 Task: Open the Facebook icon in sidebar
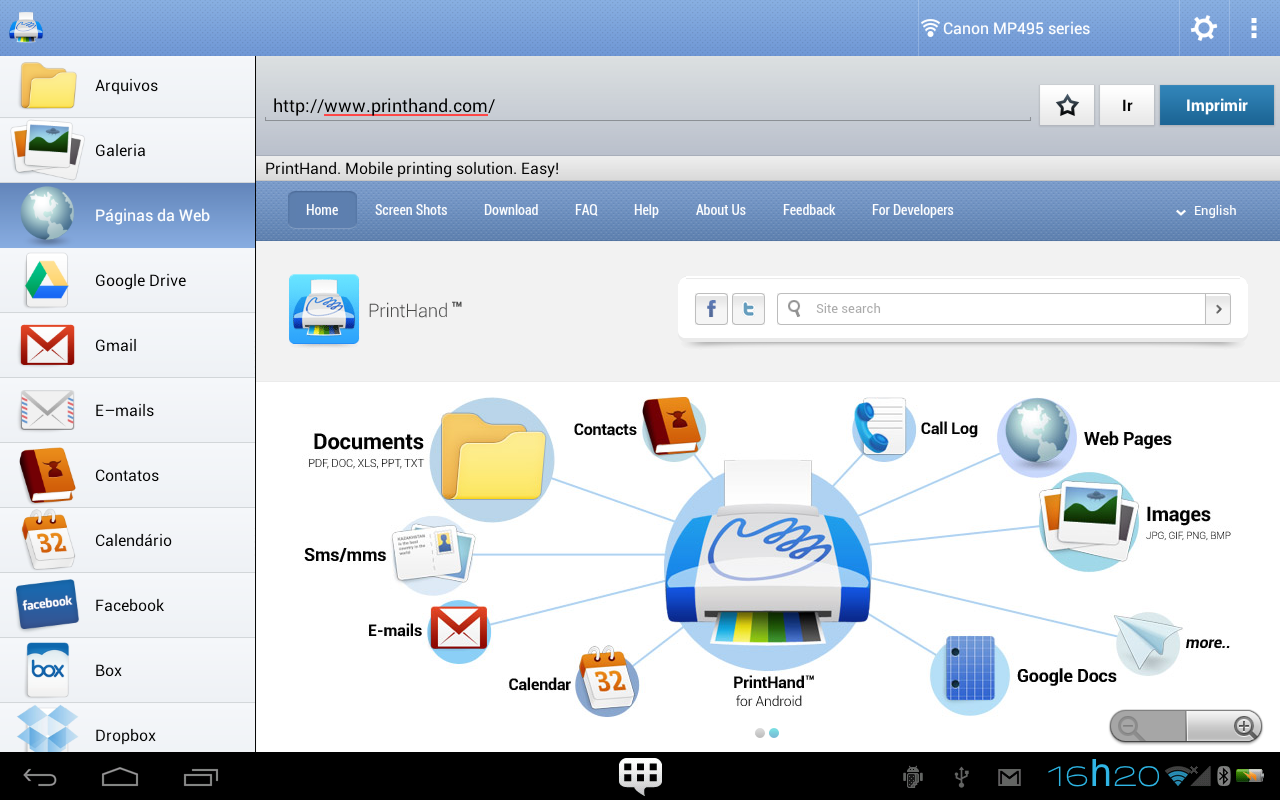click(x=47, y=603)
